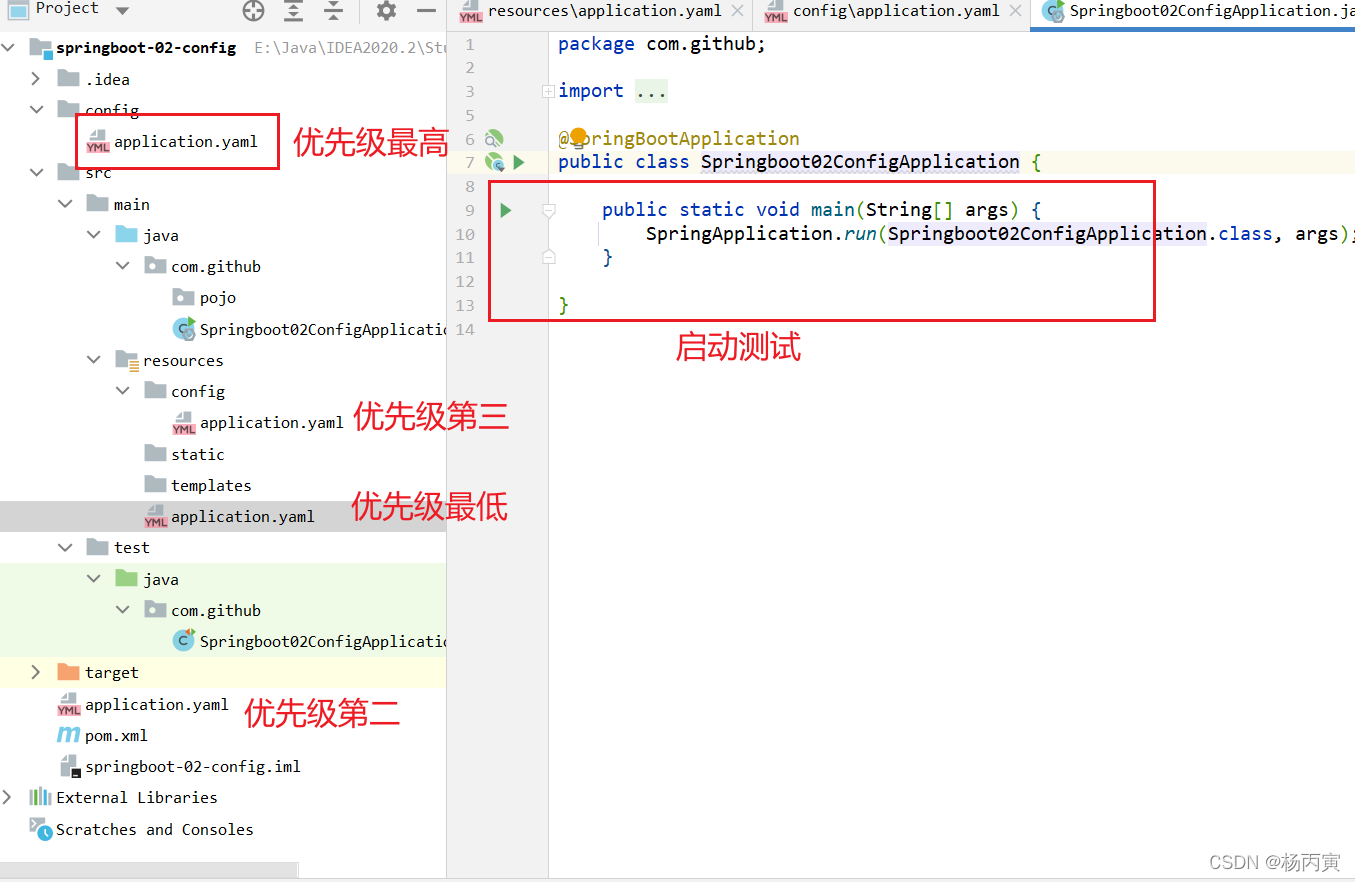The height and width of the screenshot is (882, 1355).
Task: Collapse the src folder arrow
Action: [x=37, y=173]
